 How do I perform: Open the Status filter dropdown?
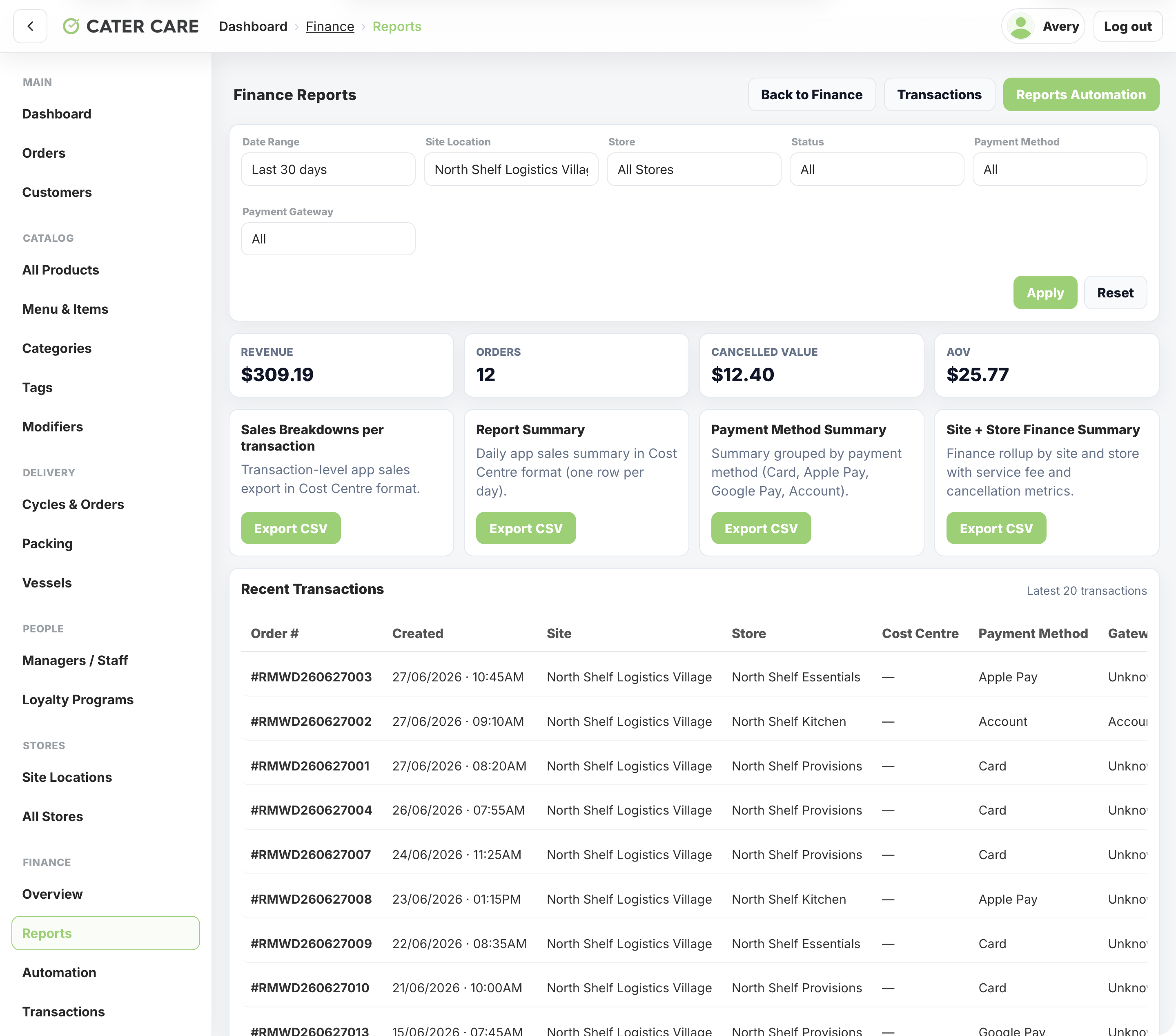[877, 169]
